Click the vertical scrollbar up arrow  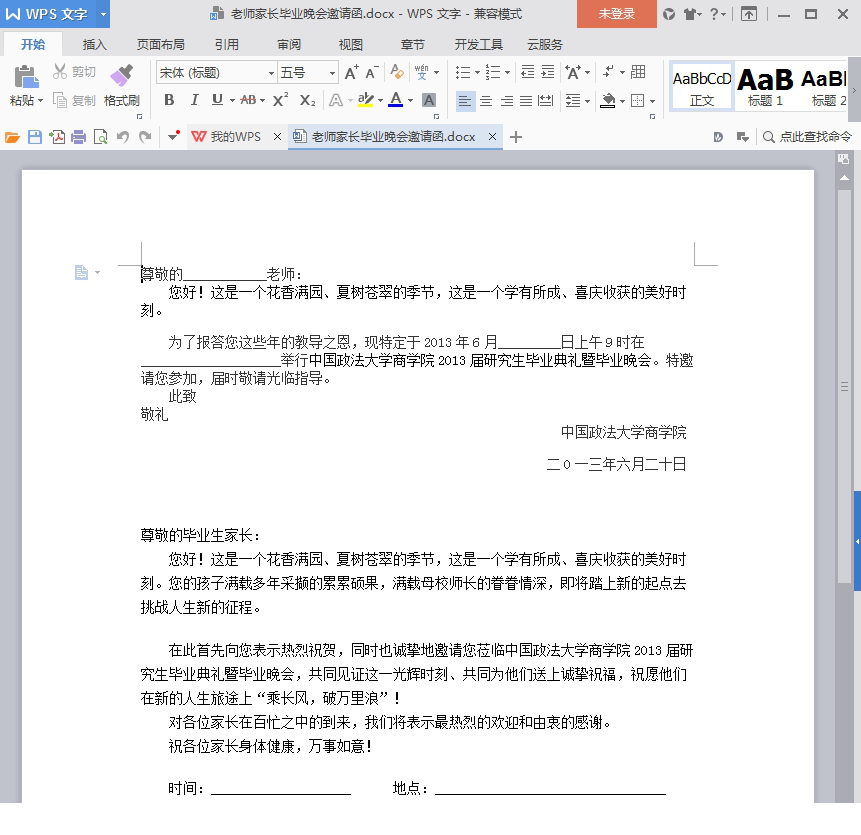[x=844, y=178]
